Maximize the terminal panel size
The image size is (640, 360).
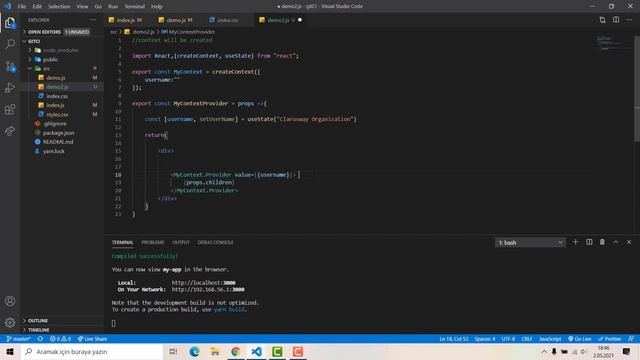(x=616, y=242)
